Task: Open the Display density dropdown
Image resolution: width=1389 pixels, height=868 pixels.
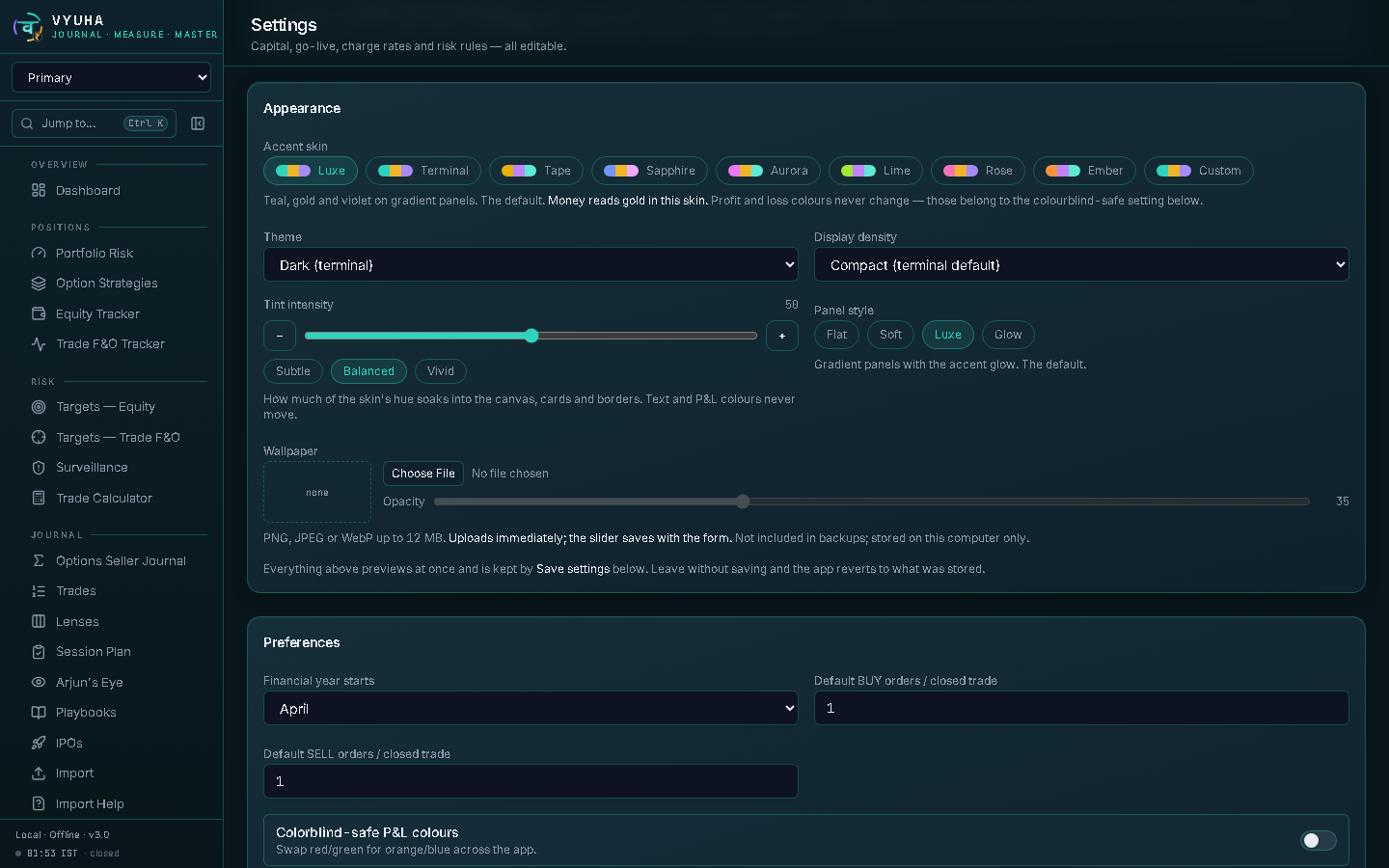Action: coord(1081,264)
